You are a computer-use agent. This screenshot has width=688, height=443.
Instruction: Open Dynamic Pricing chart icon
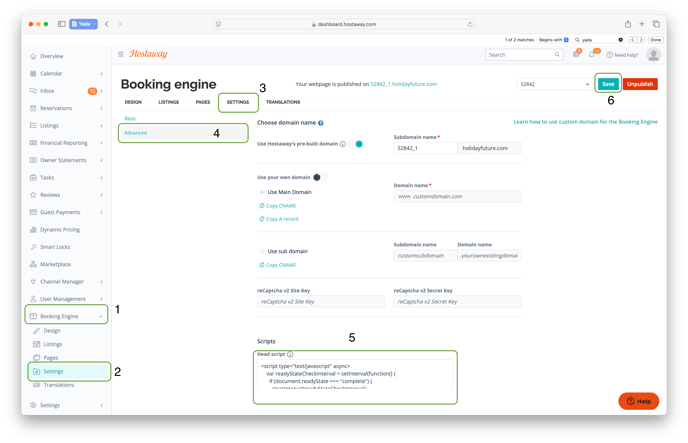(33, 229)
